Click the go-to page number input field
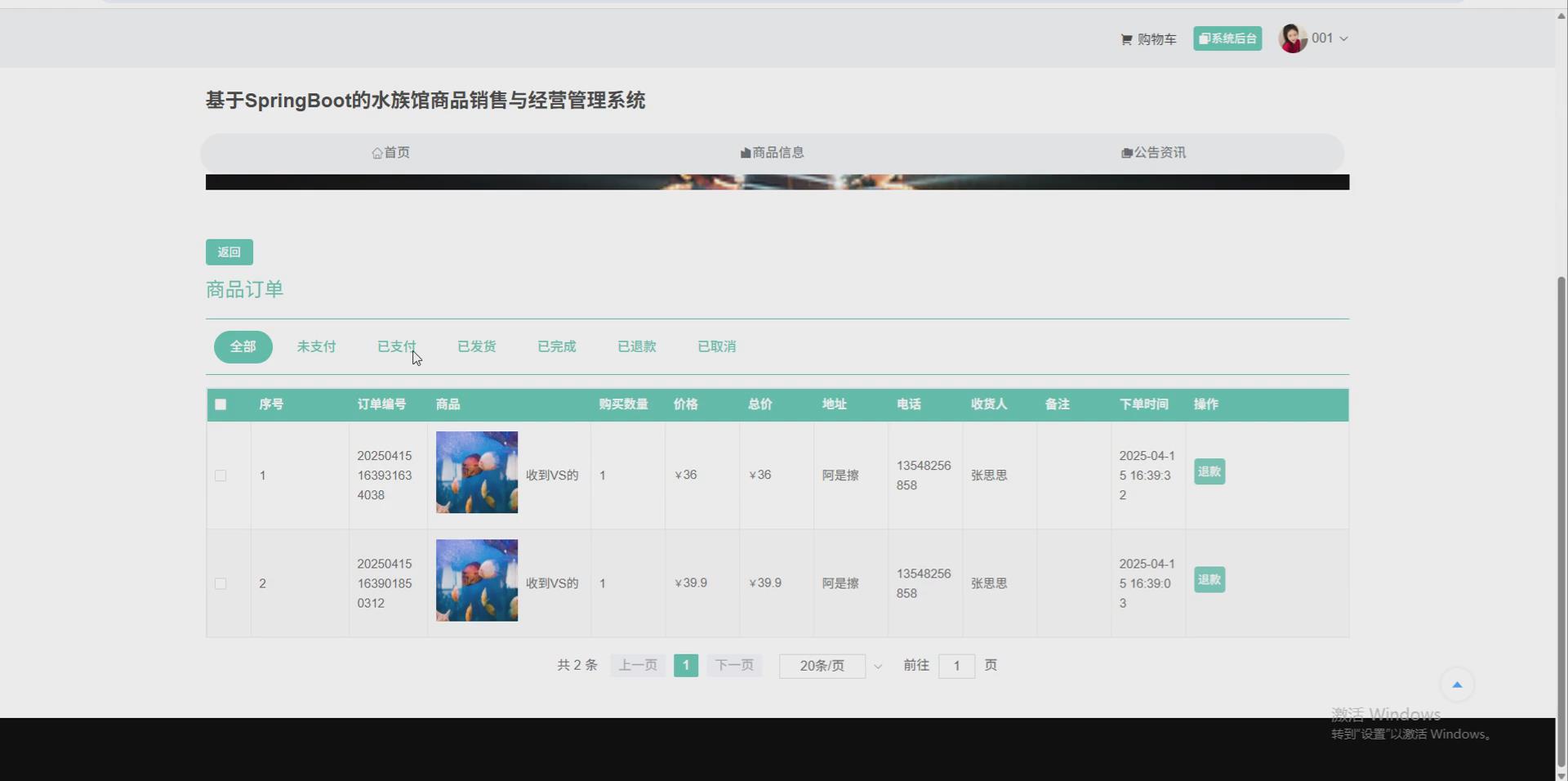 pos(956,666)
